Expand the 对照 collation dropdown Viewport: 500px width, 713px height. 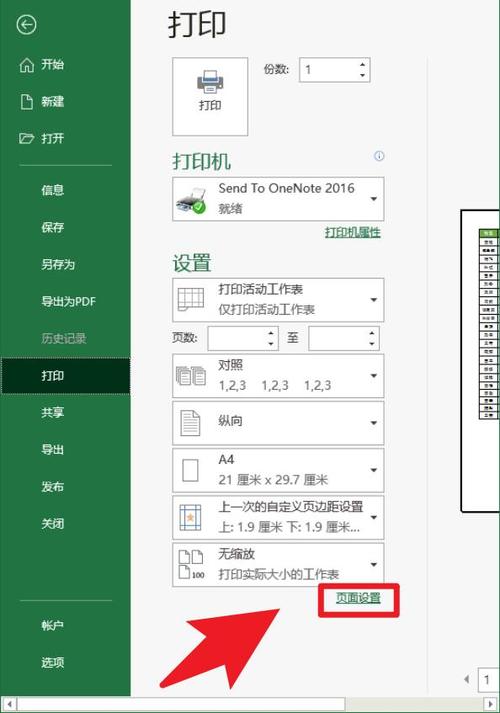[278, 376]
